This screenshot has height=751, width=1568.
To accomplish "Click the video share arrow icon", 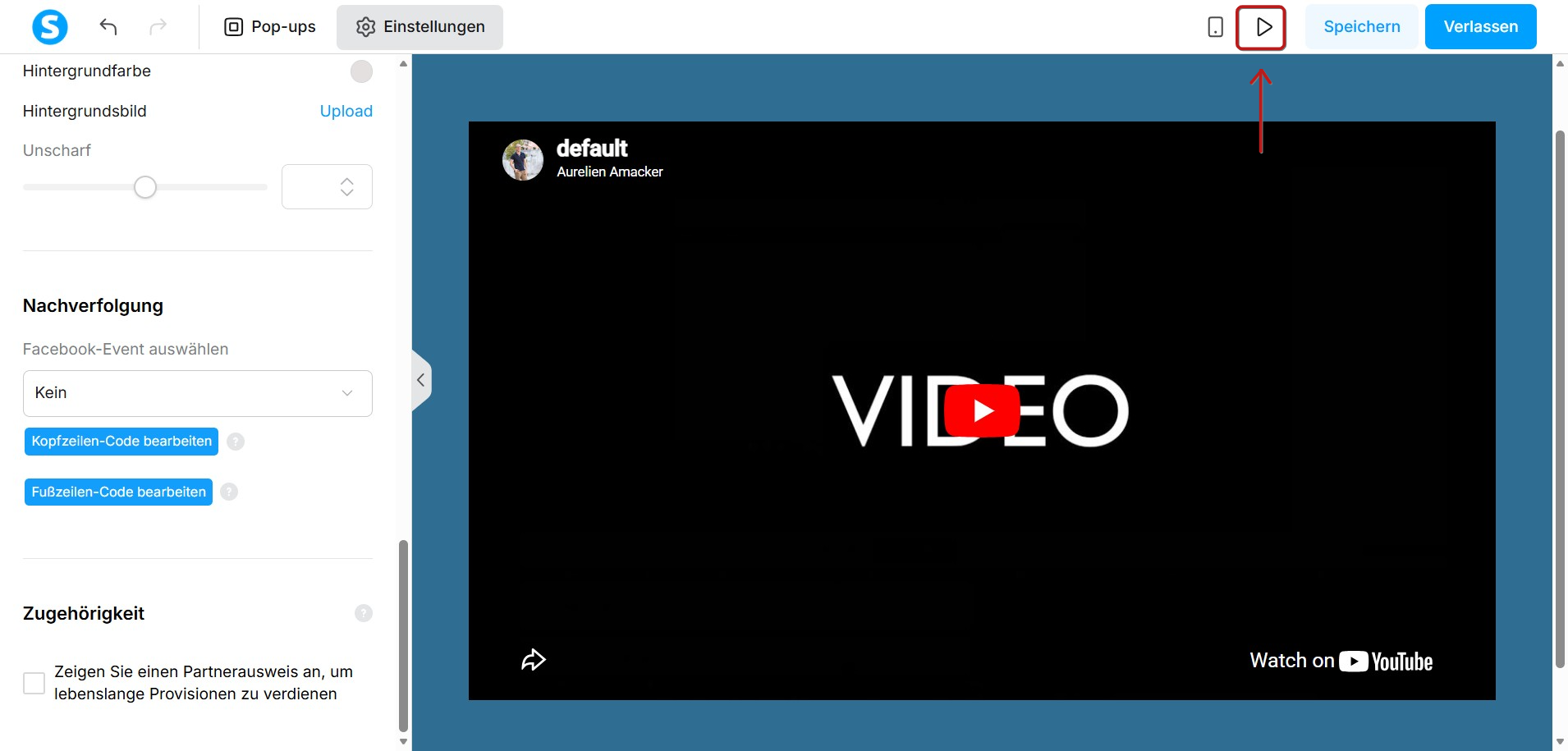I will click(x=534, y=660).
